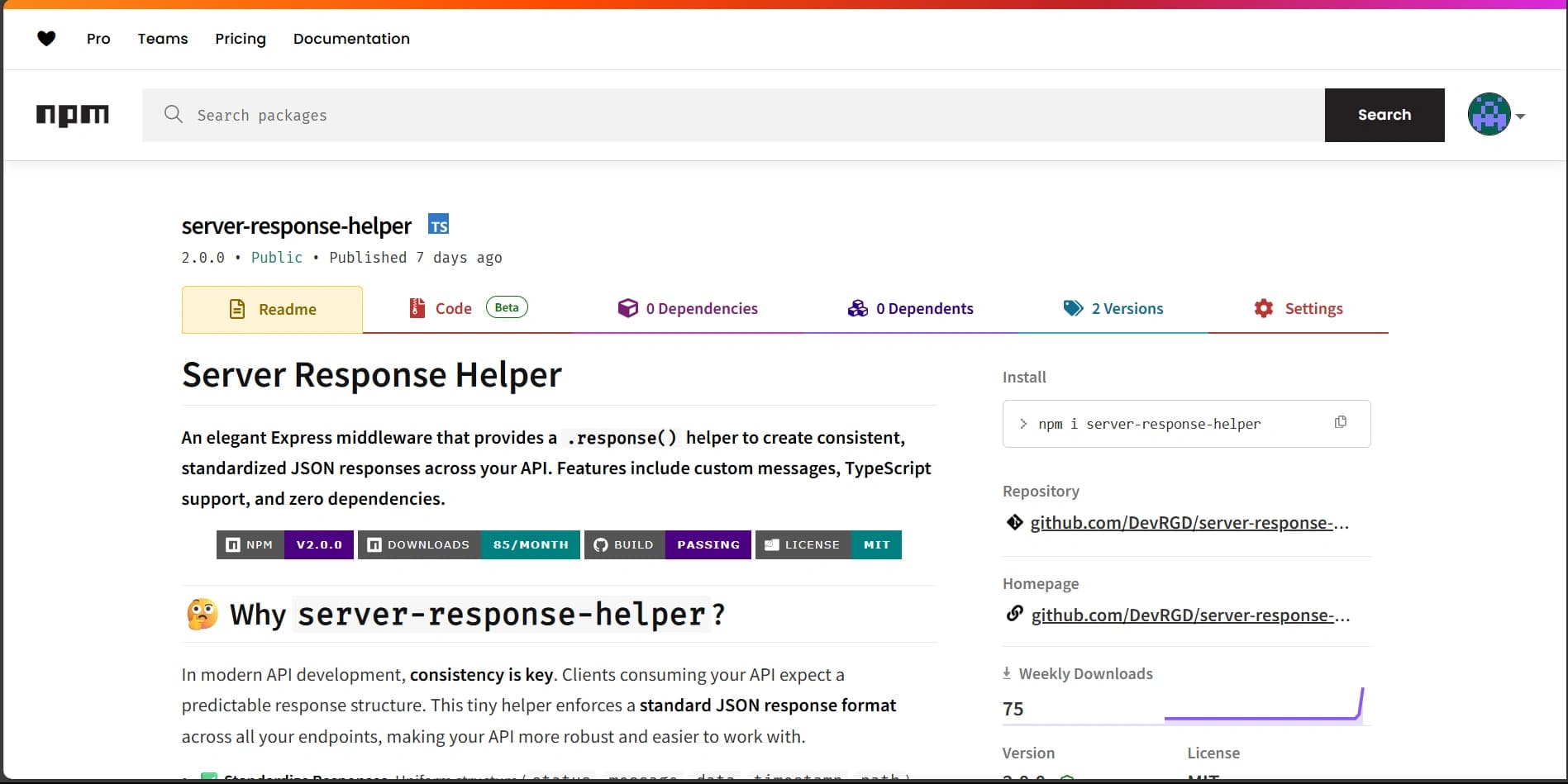This screenshot has height=784, width=1568.
Task: Open the Documentation menu item
Action: click(351, 39)
